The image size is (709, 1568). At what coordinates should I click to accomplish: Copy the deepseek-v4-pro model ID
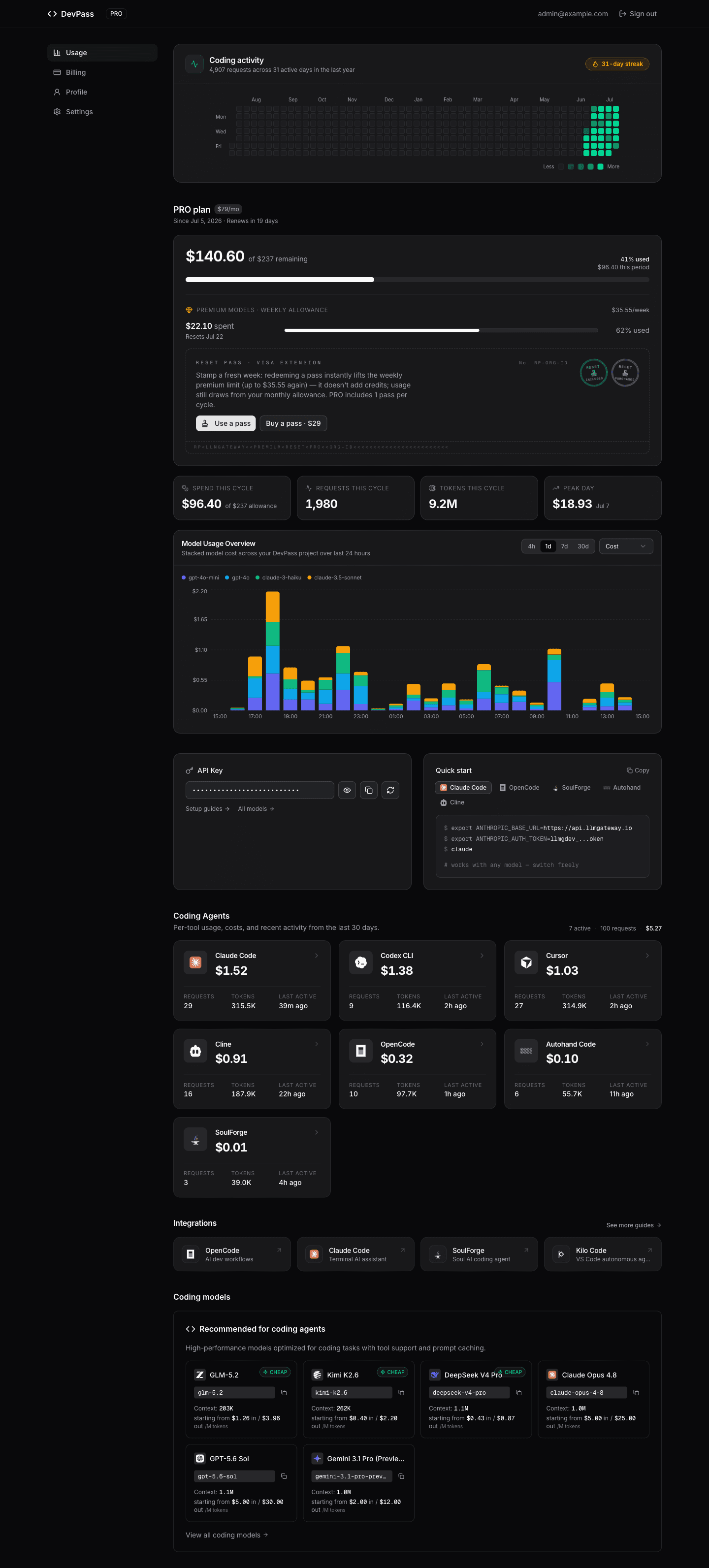point(518,1393)
